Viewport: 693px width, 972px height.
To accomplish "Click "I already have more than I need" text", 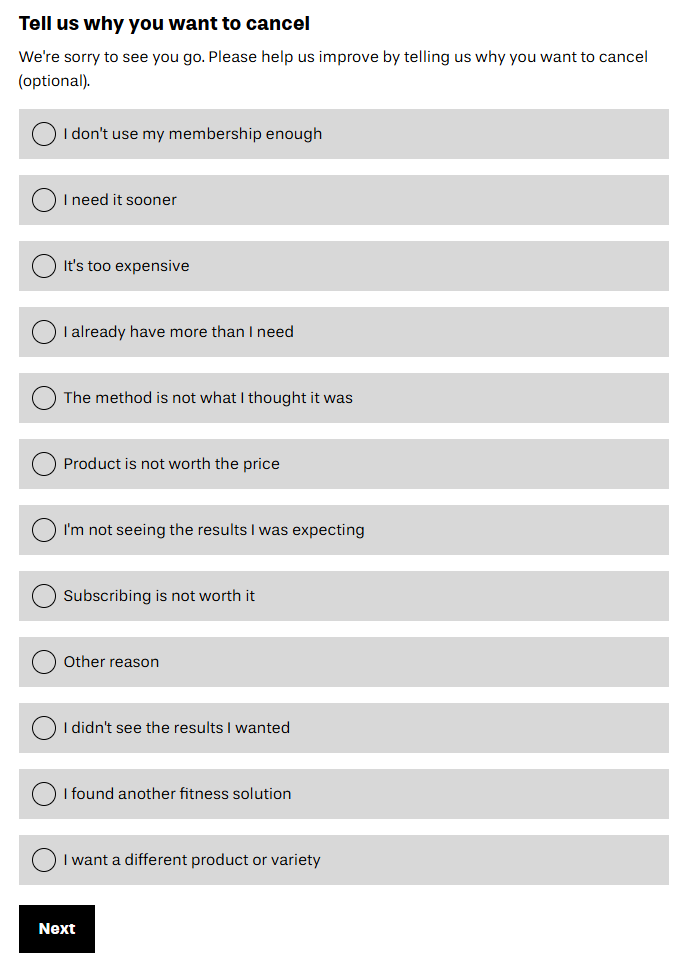I will click(x=178, y=332).
